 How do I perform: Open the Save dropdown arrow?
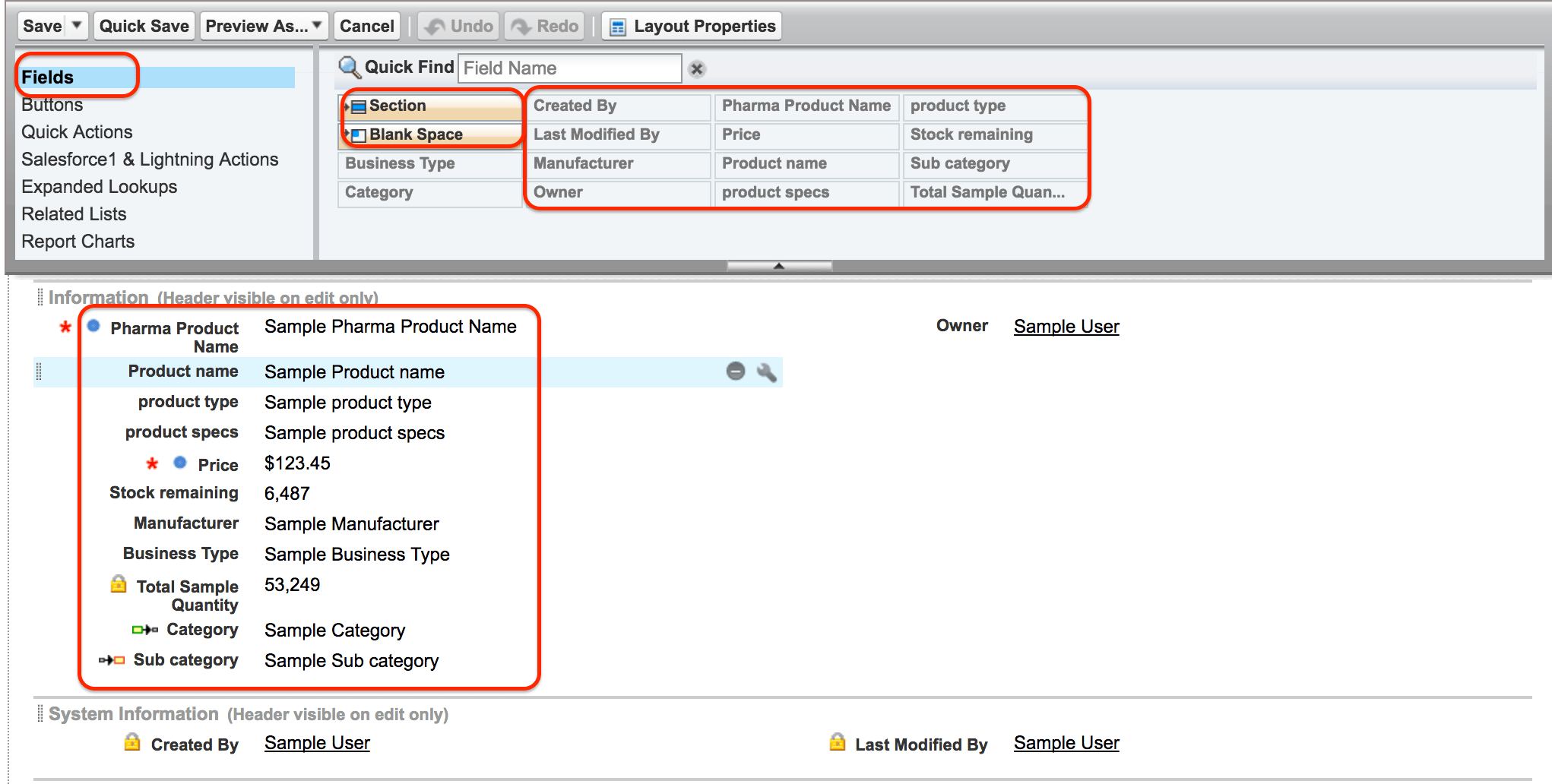tap(77, 26)
